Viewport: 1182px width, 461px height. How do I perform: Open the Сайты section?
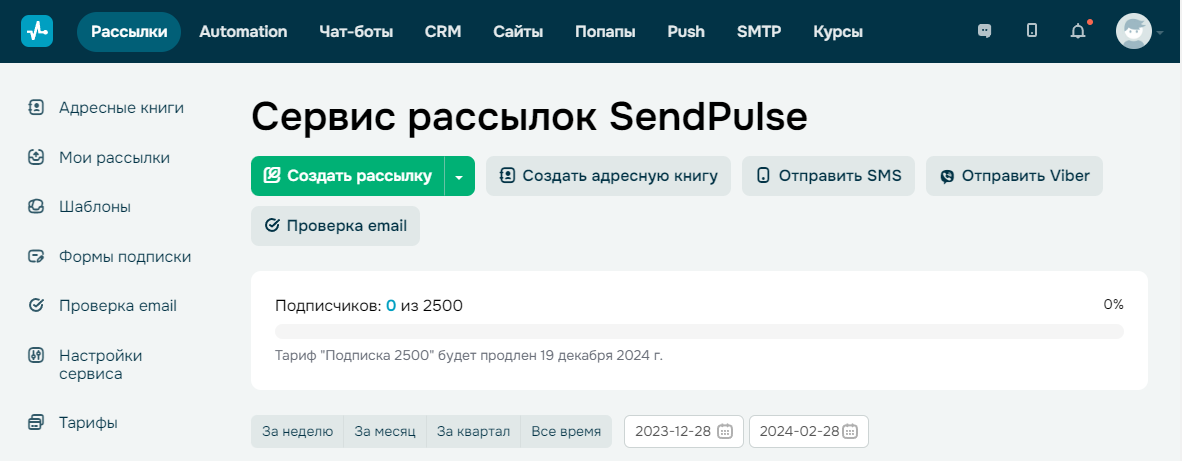518,32
